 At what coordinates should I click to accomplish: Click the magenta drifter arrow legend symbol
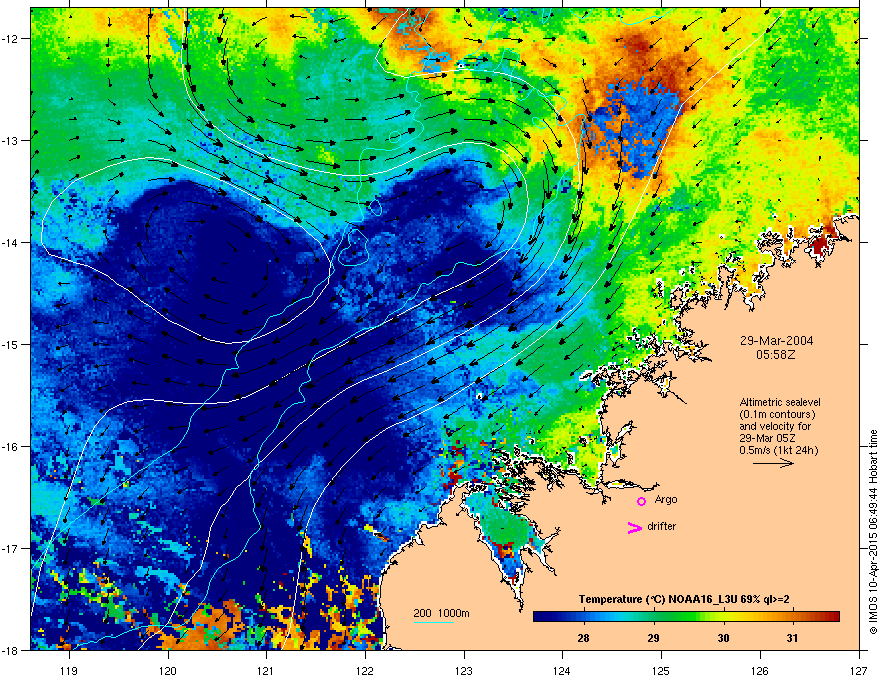(x=635, y=527)
